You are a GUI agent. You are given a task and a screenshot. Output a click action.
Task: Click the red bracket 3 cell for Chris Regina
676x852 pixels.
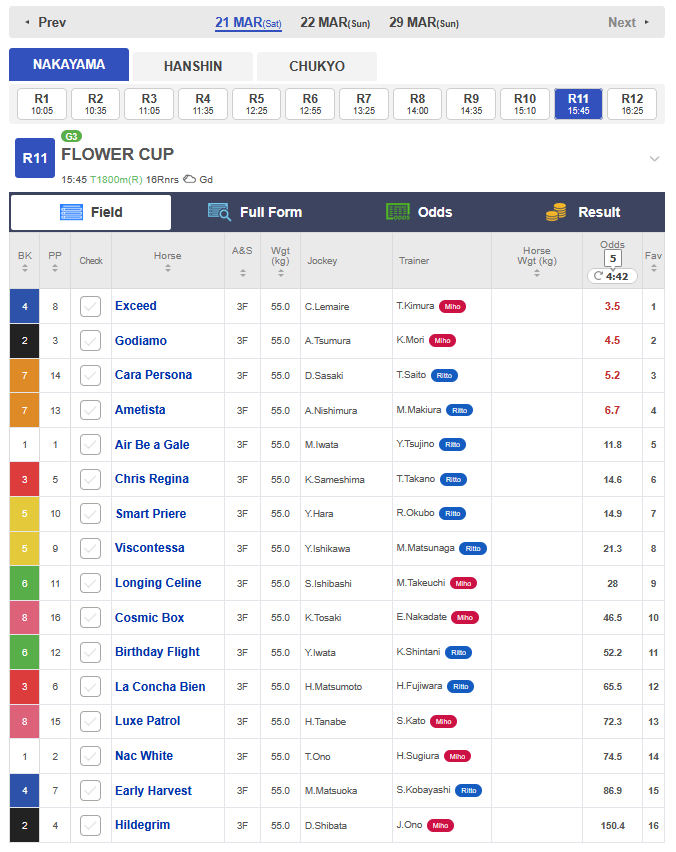click(x=24, y=479)
